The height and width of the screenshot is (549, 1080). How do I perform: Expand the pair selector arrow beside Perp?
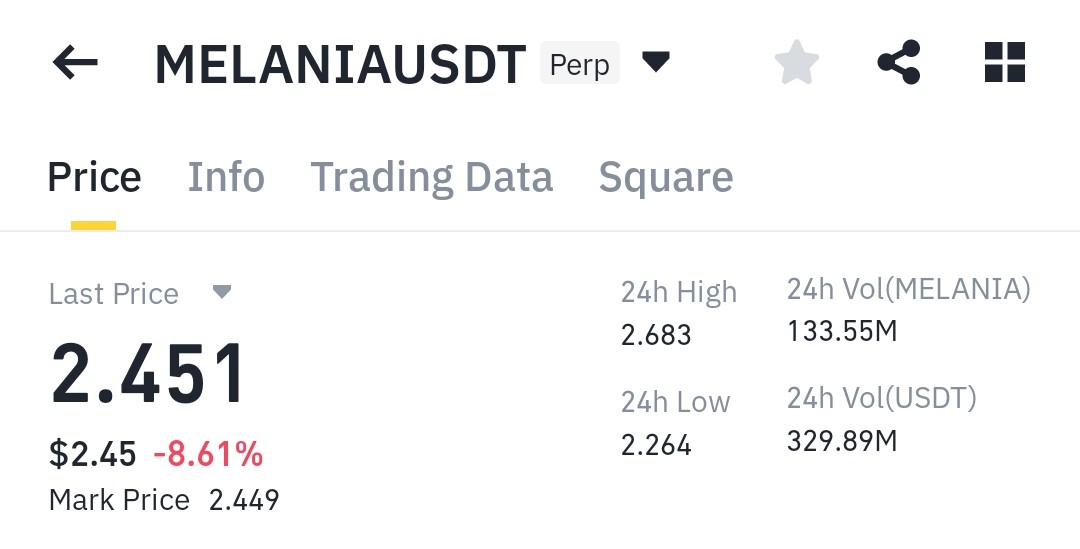[x=656, y=63]
